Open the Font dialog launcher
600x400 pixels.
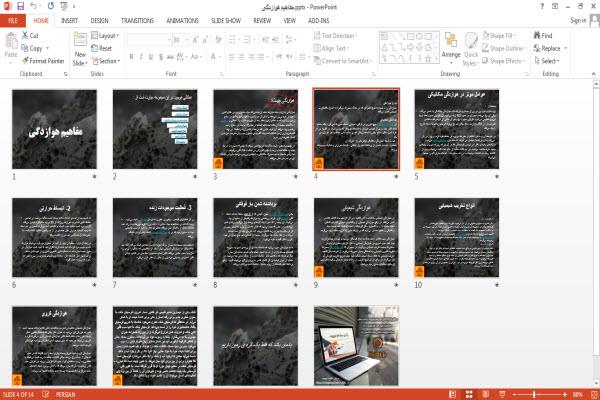pyautogui.click(x=221, y=74)
